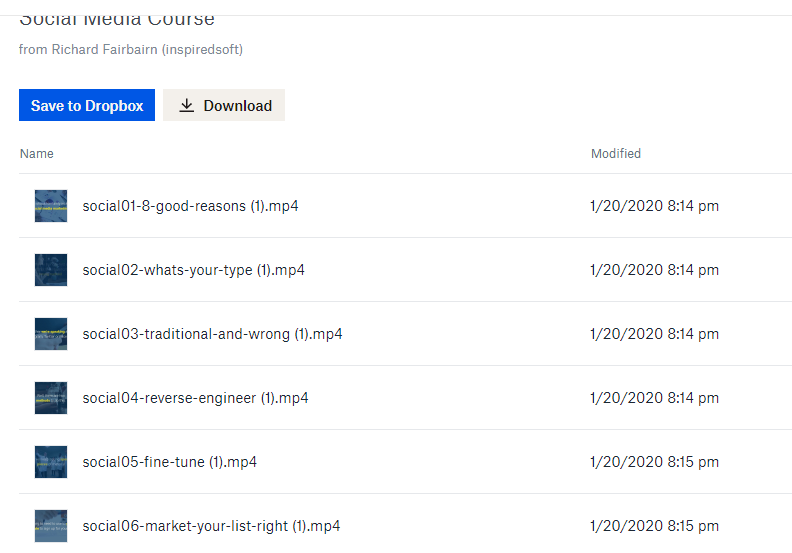792x553 pixels.
Task: Select file name social03-traditional-and-wrong (1).mp4
Action: click(212, 334)
